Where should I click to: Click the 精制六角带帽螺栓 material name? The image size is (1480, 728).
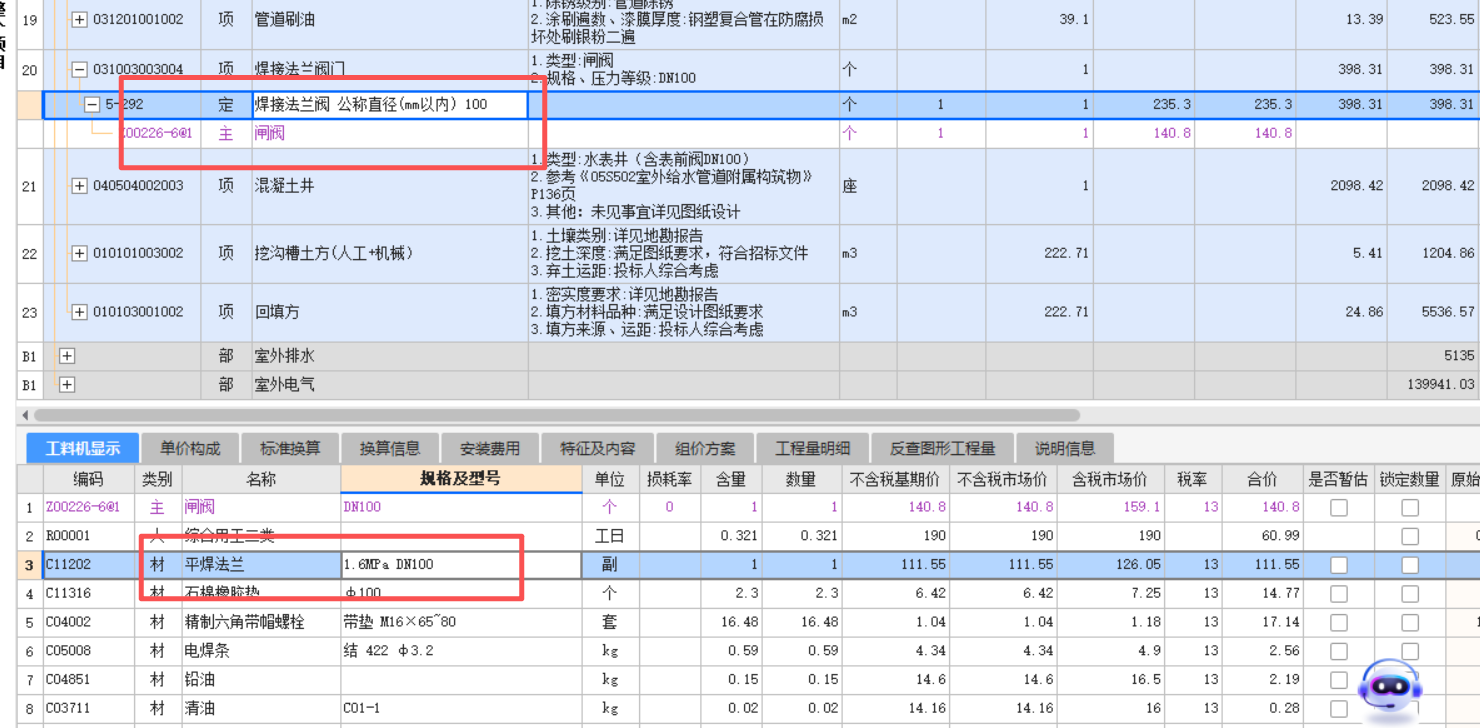(245, 622)
